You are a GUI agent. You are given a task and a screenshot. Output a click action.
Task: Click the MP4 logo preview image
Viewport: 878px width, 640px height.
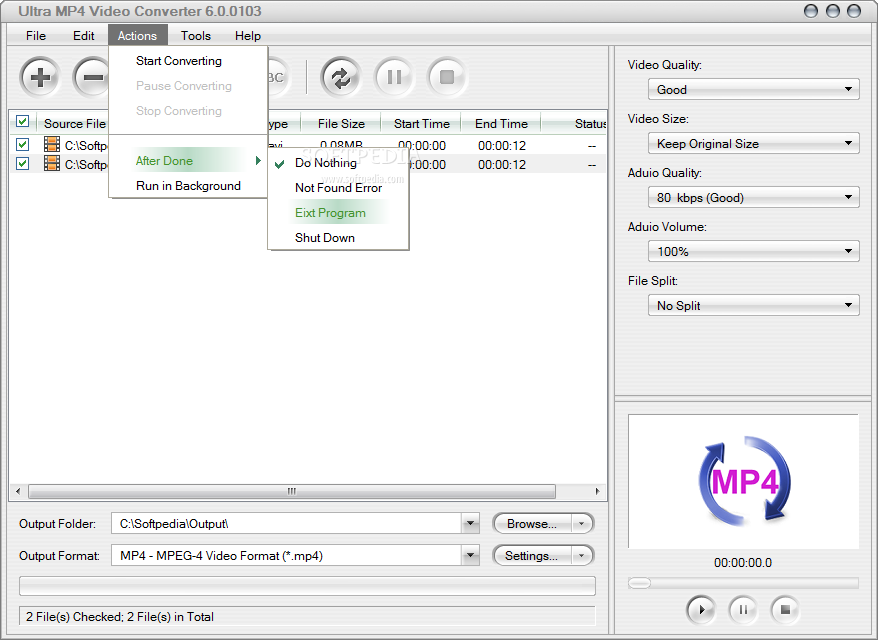744,482
